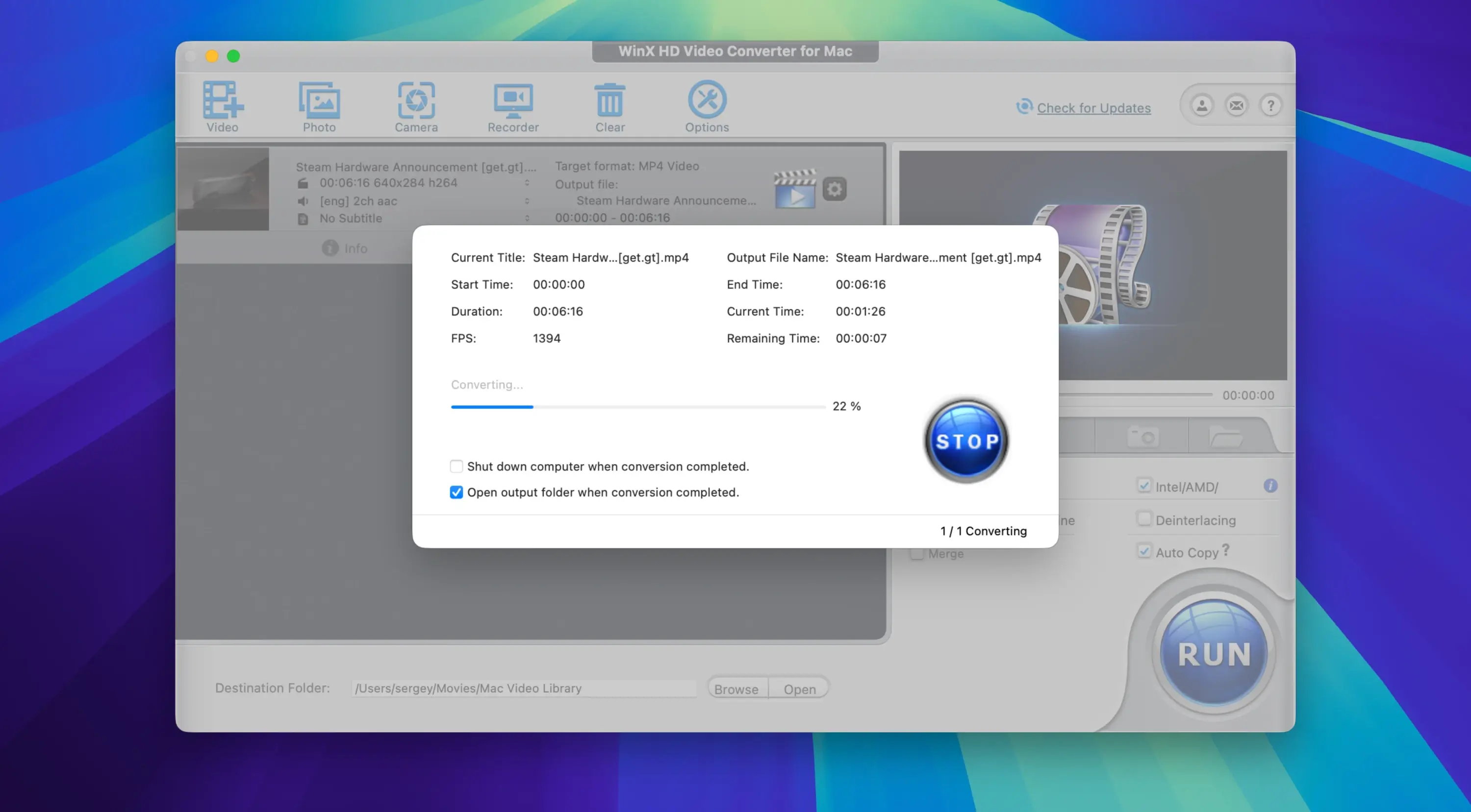Enable the Deinterlacing checkbox
The image size is (1471, 812).
click(1144, 518)
